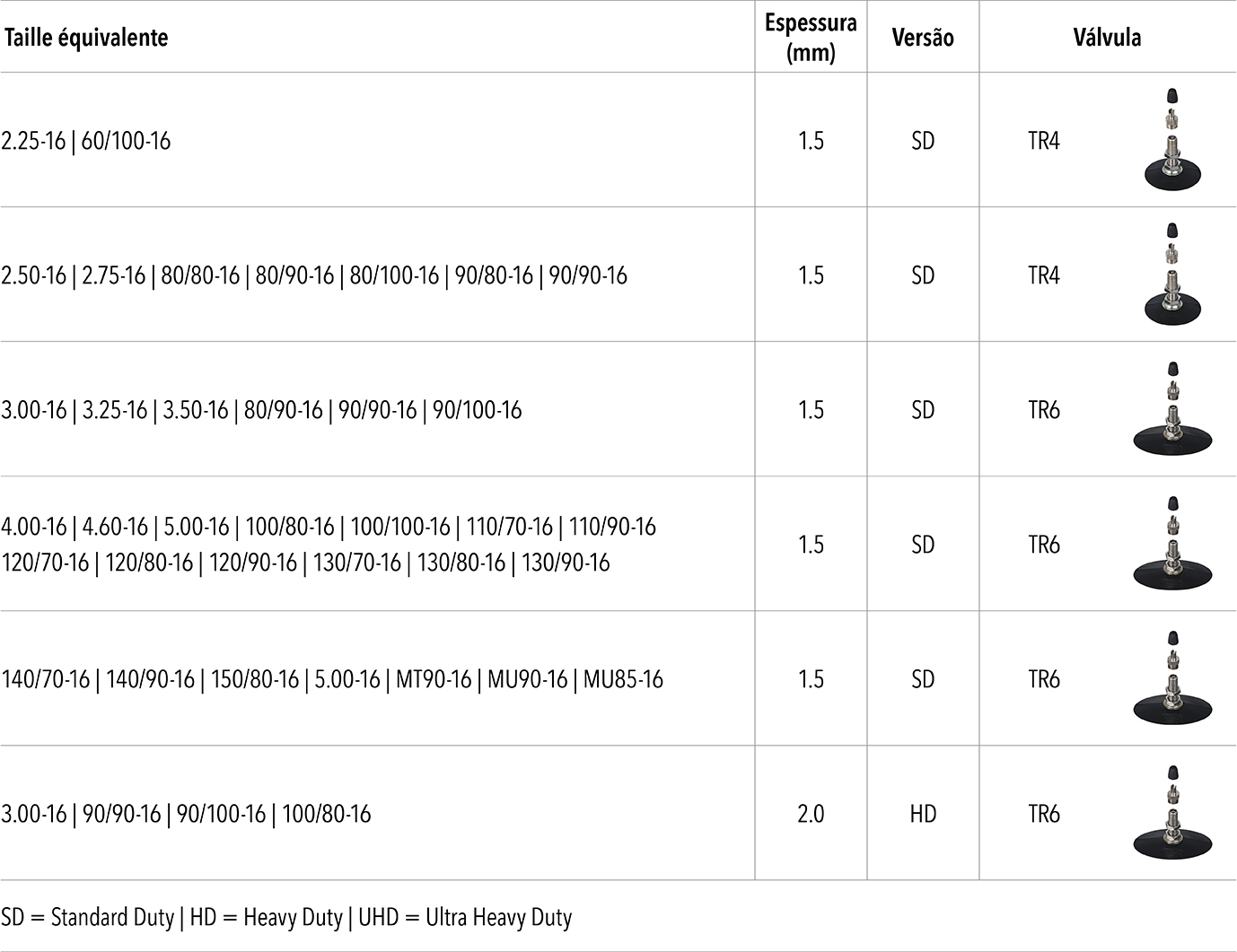
Task: Click the size line starting with 120/70-16
Action: pyautogui.click(x=305, y=563)
